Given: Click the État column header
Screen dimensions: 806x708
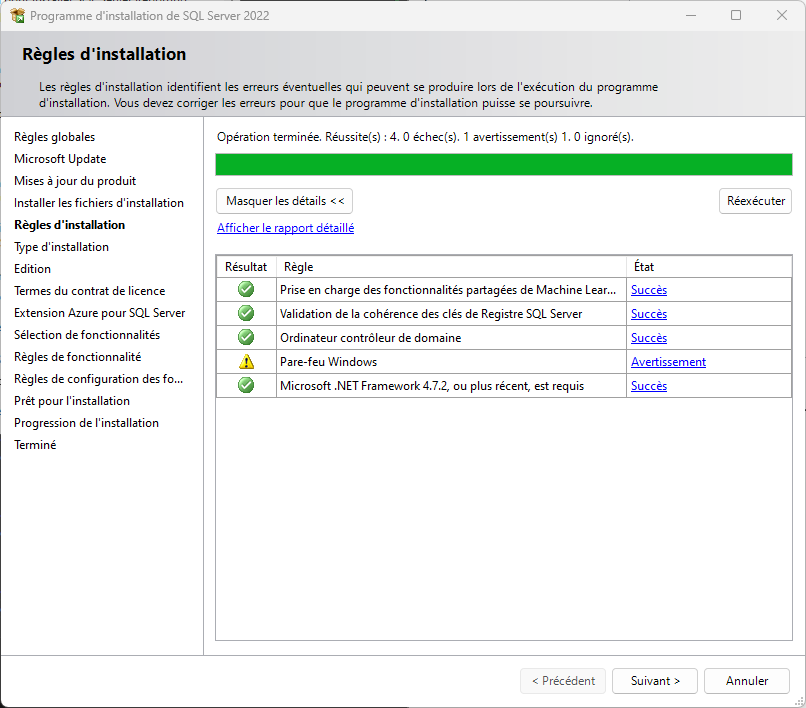Looking at the screenshot, I should tap(709, 267).
